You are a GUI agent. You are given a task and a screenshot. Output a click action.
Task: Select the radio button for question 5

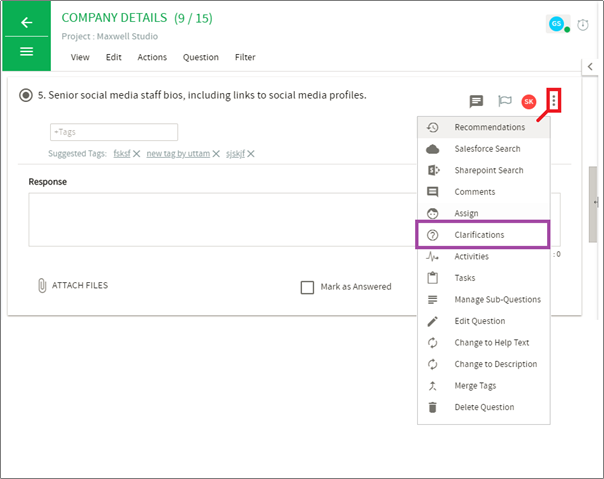[x=26, y=95]
